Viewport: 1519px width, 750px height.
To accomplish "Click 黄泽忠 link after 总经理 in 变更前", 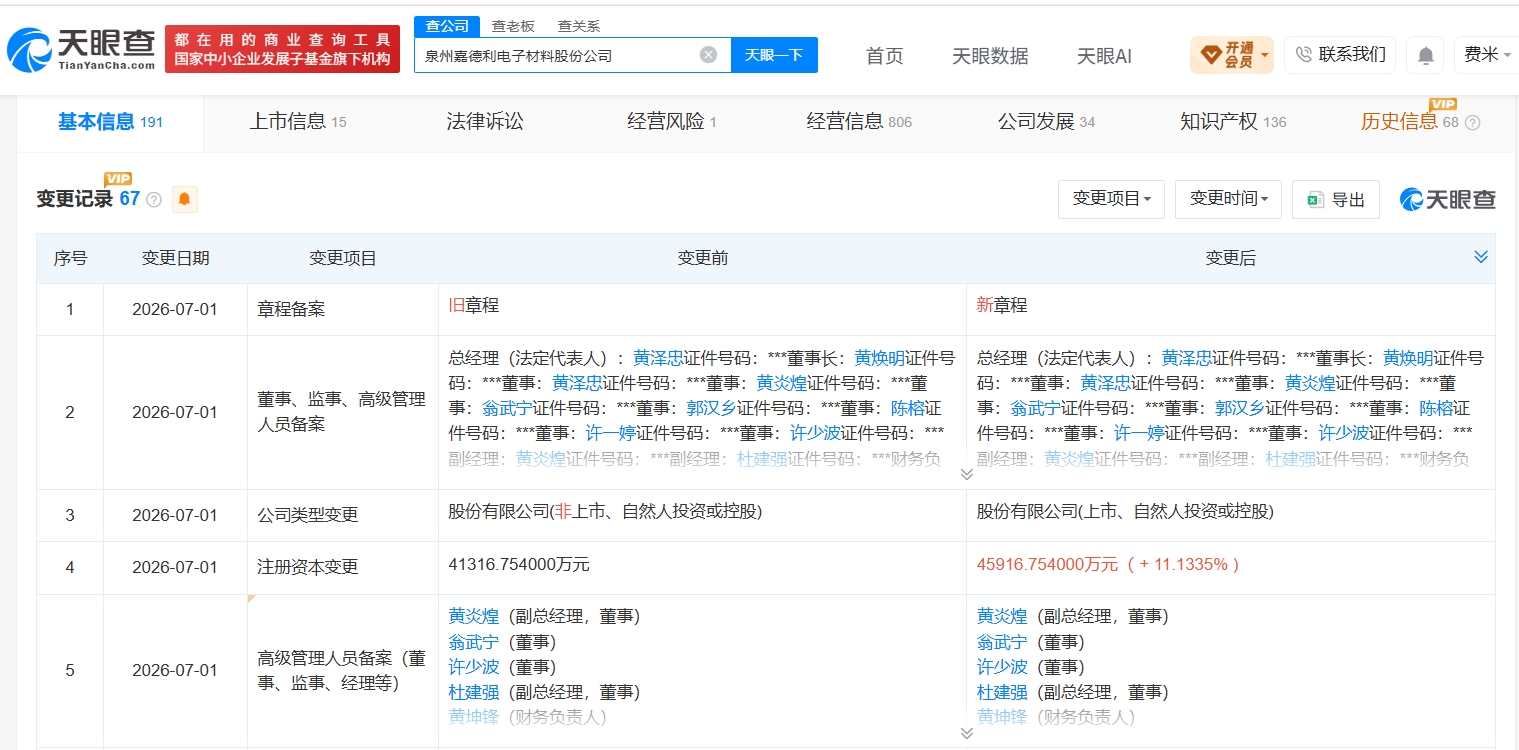I will click(658, 358).
